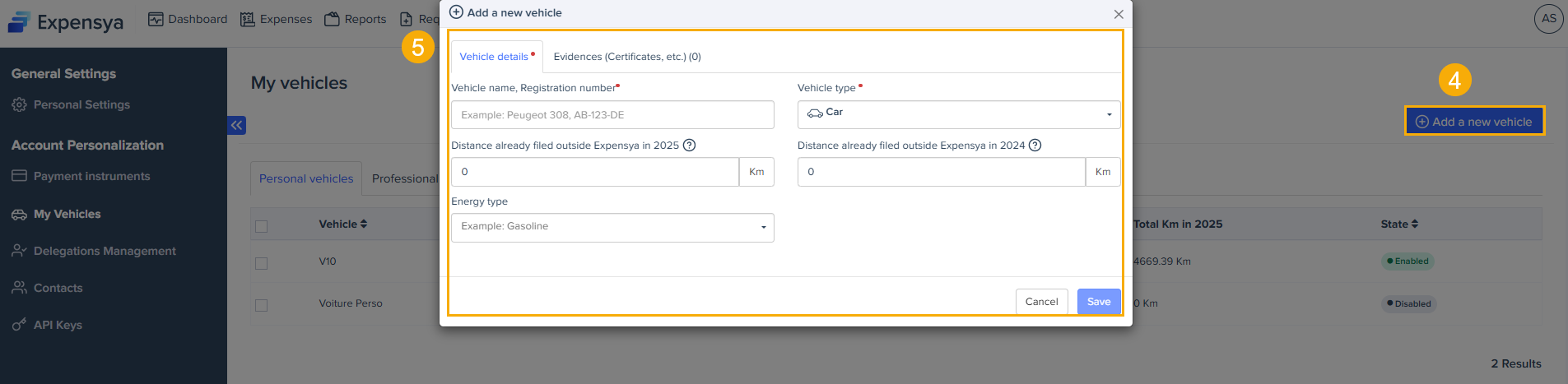Check the Voiture Perso row checkbox

[x=262, y=305]
